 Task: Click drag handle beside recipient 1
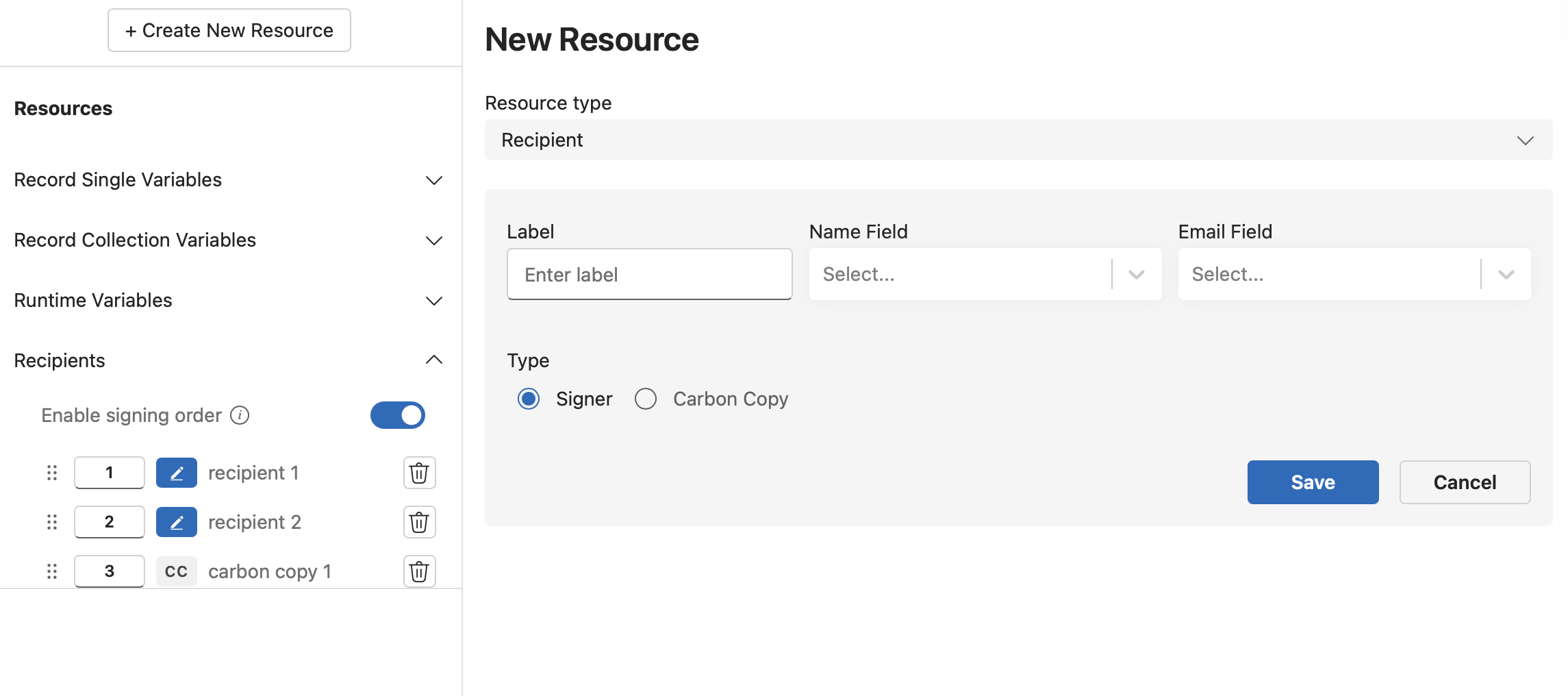(x=52, y=473)
